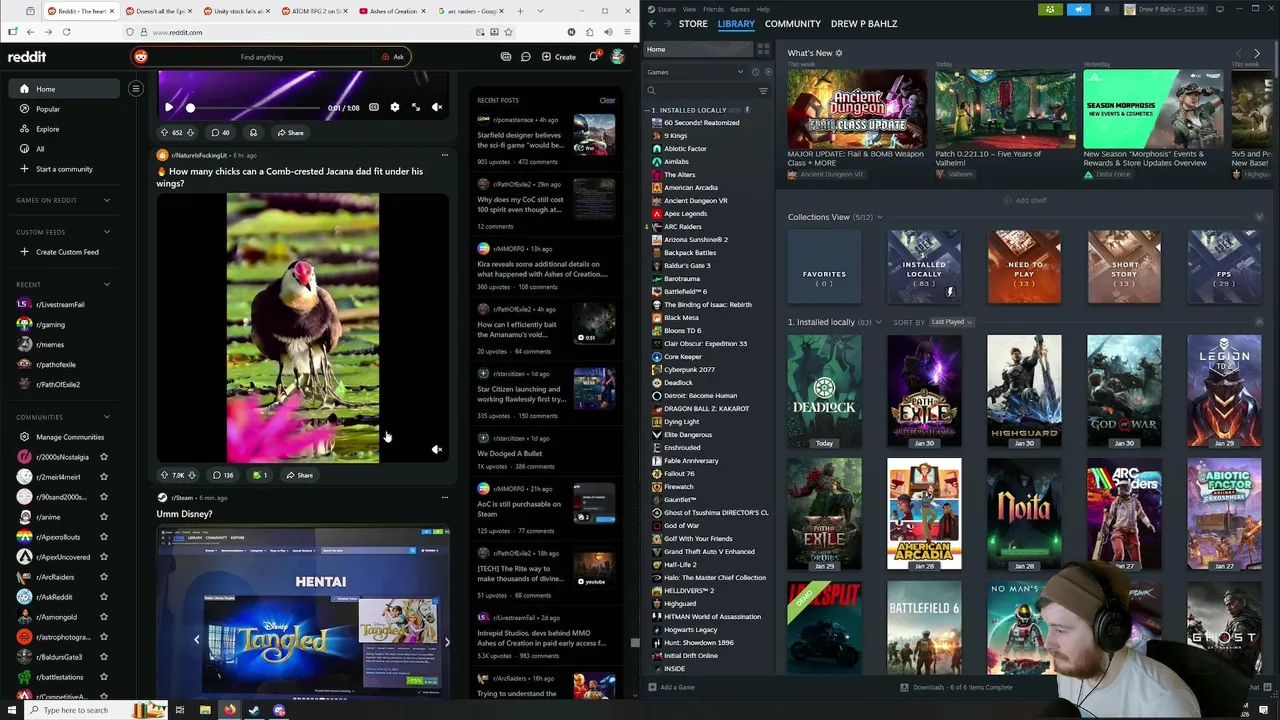This screenshot has height=720, width=1280.
Task: Open What's New settings gear
Action: [x=839, y=53]
